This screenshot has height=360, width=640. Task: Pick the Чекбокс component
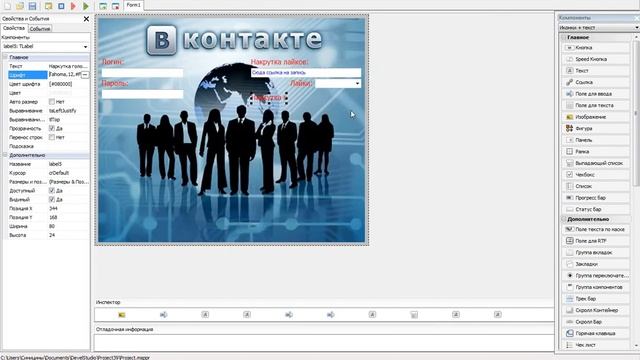coord(596,174)
